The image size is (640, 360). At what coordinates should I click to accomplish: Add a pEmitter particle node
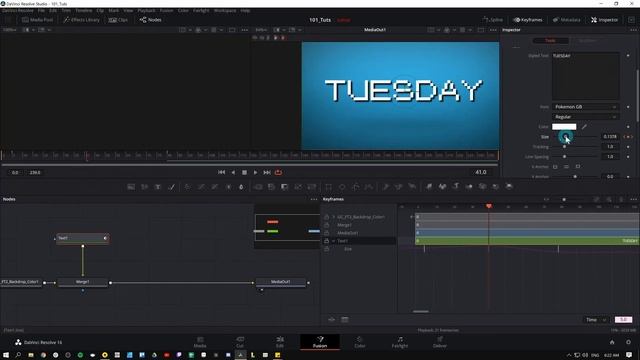386,187
